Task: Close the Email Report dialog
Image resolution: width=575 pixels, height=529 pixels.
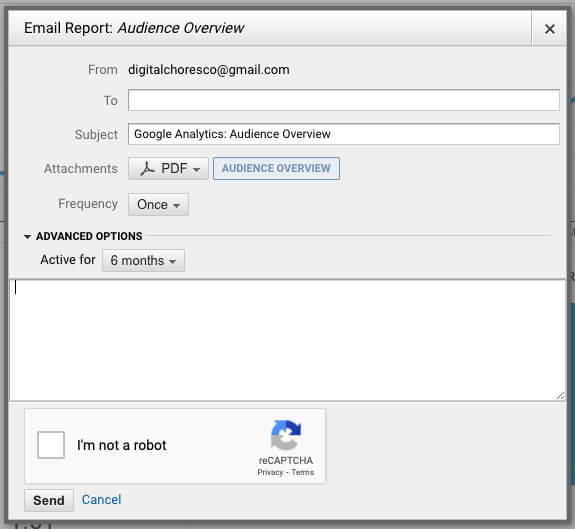Action: coord(549,29)
